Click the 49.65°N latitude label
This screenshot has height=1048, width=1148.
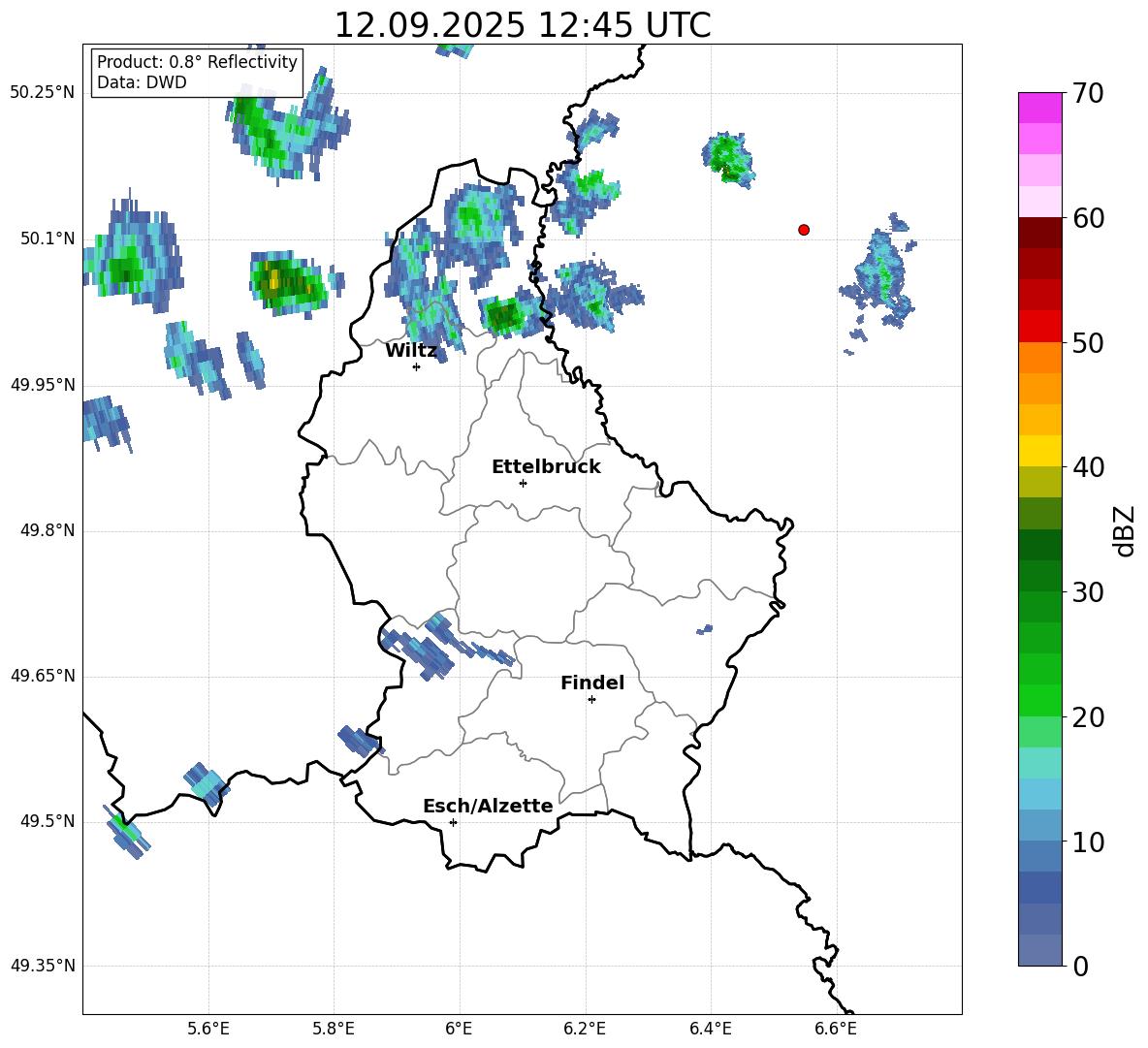[43, 675]
